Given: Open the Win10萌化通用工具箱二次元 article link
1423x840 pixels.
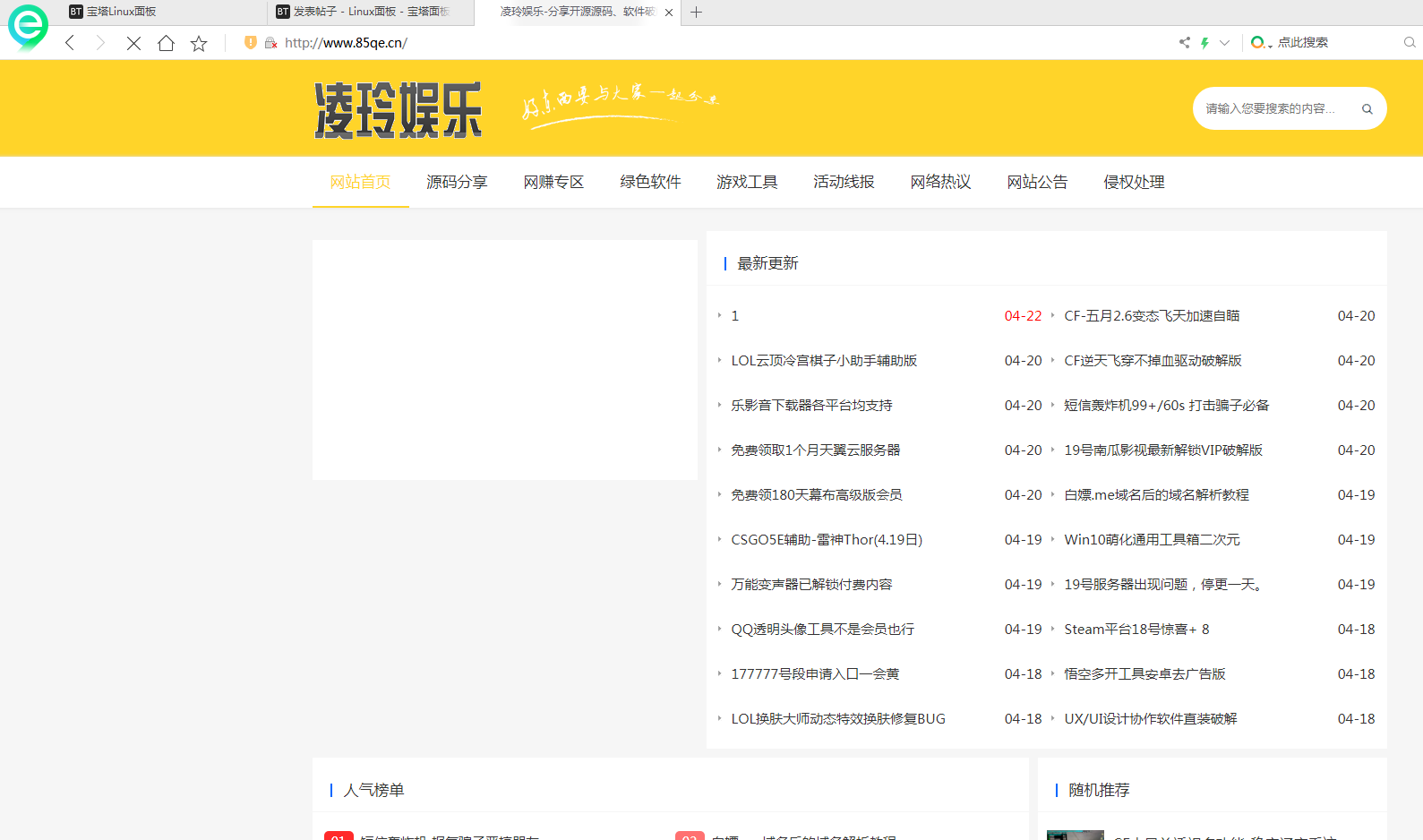Looking at the screenshot, I should [1152, 539].
